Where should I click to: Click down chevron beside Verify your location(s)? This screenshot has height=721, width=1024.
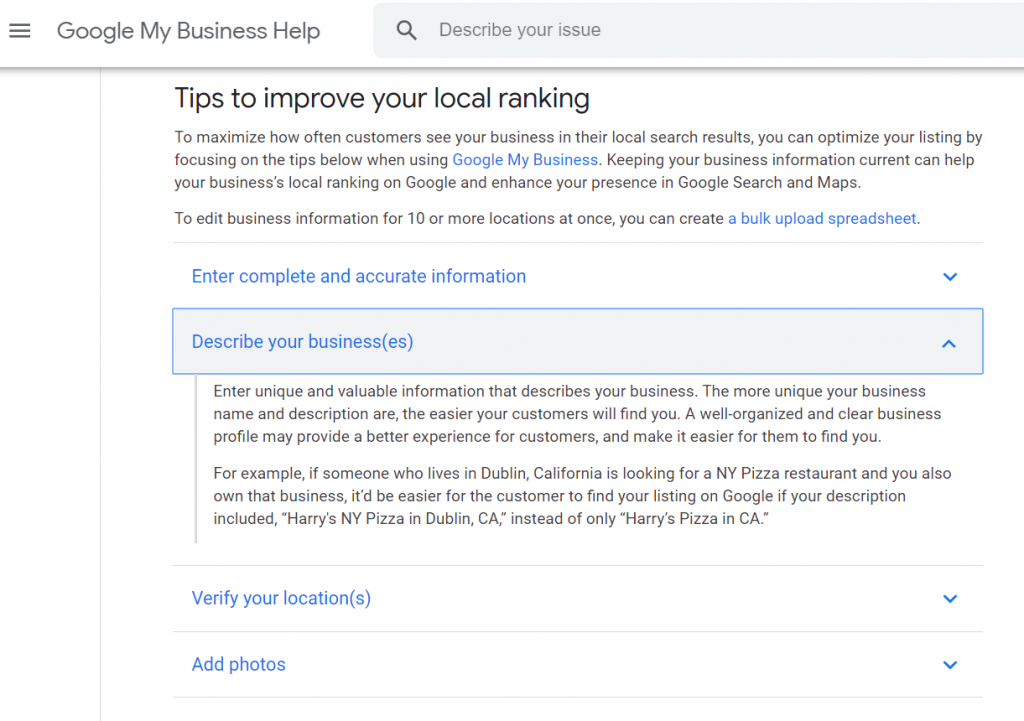pos(950,599)
